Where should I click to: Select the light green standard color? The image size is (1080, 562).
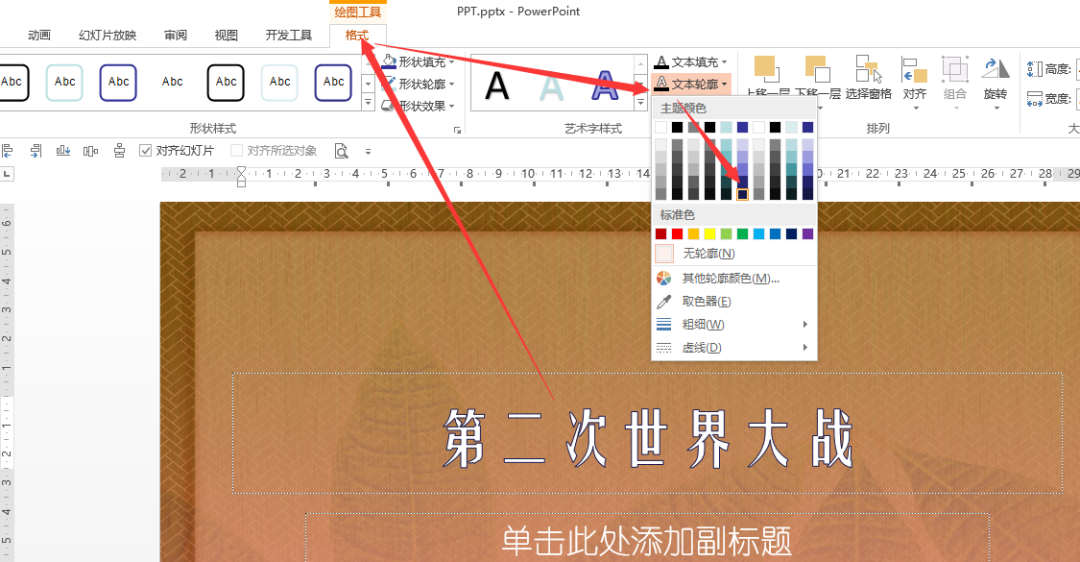[x=726, y=234]
